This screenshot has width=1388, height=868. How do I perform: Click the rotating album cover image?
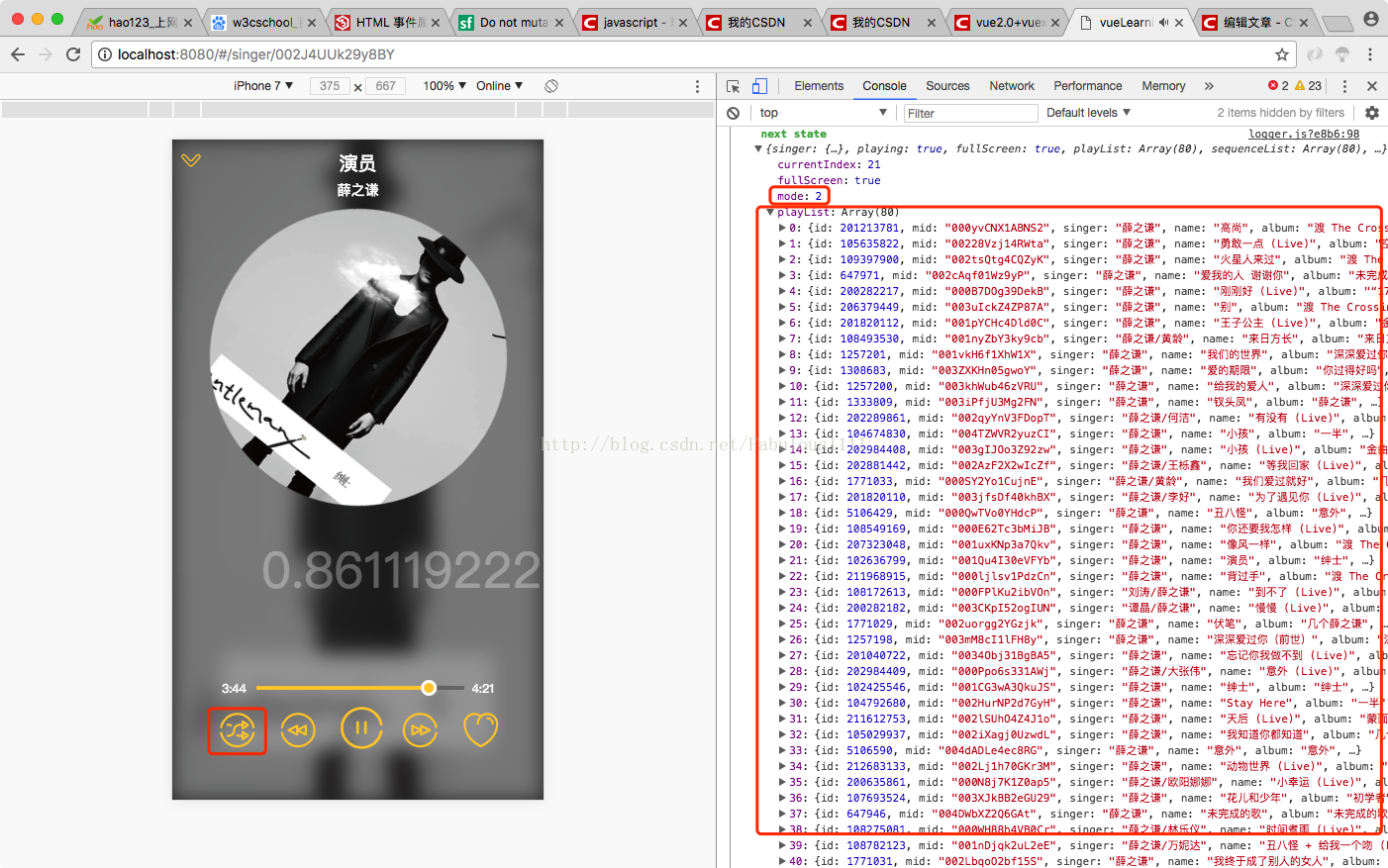coord(357,357)
